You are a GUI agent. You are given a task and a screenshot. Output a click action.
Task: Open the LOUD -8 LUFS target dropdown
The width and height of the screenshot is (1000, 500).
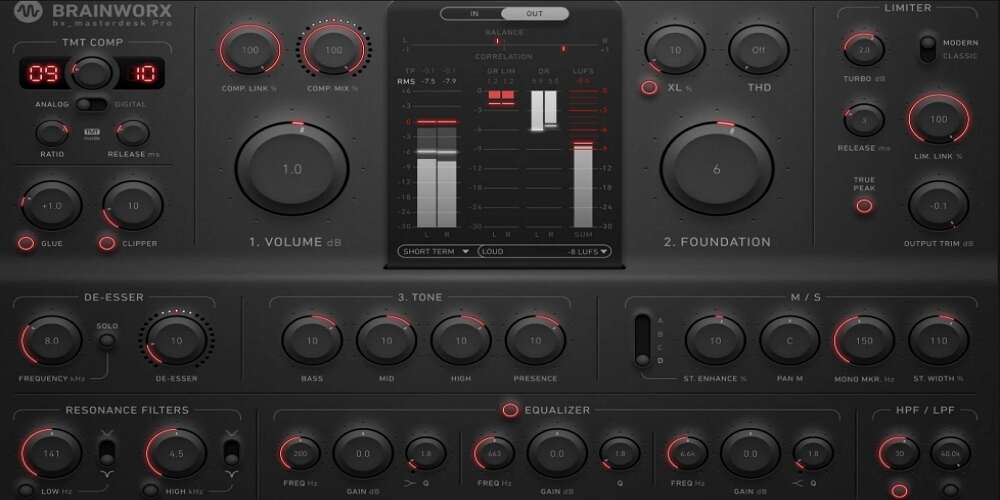544,251
